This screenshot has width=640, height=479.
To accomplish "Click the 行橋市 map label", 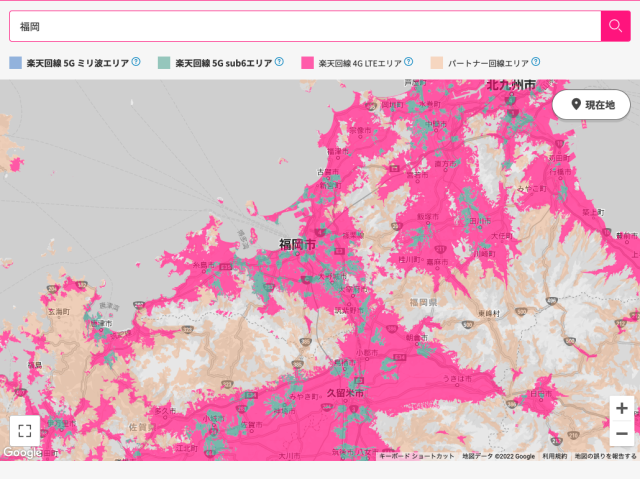I will (x=560, y=172).
